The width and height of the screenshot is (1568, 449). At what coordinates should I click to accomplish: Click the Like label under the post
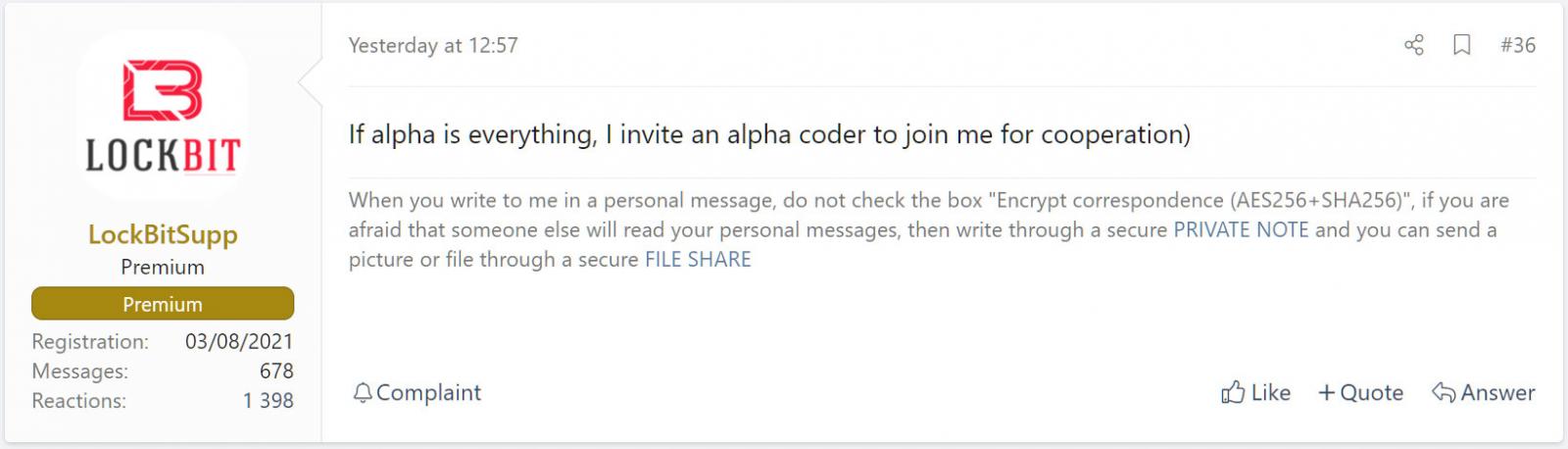(1271, 393)
